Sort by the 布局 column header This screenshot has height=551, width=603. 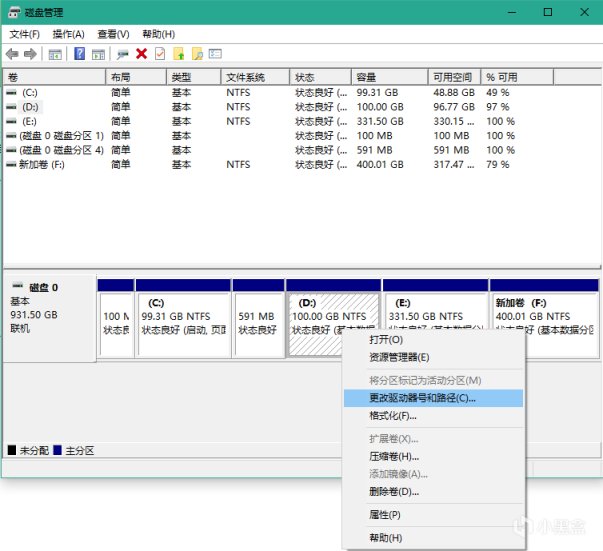136,77
